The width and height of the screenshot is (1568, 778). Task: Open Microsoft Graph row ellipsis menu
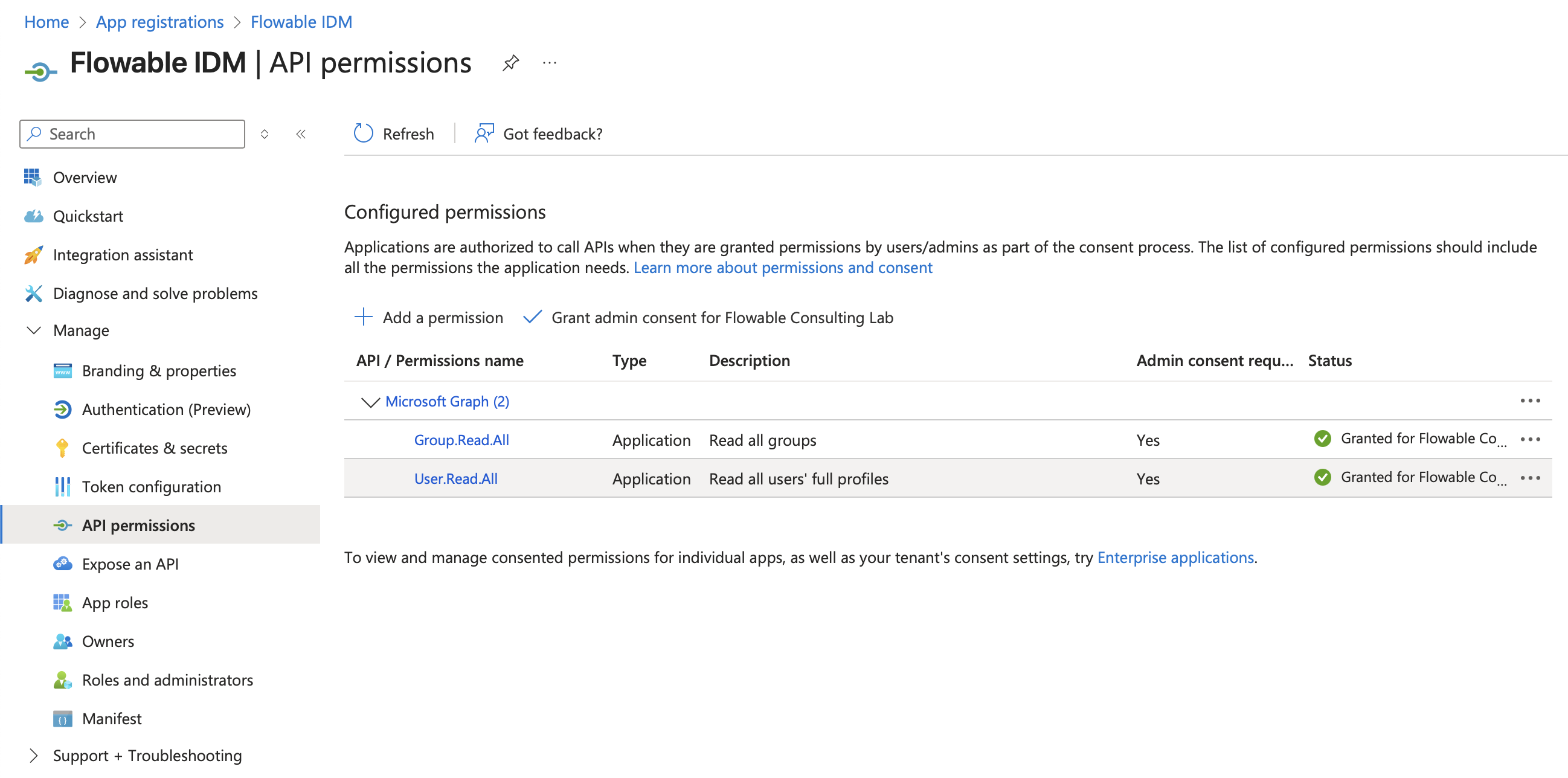(x=1530, y=400)
